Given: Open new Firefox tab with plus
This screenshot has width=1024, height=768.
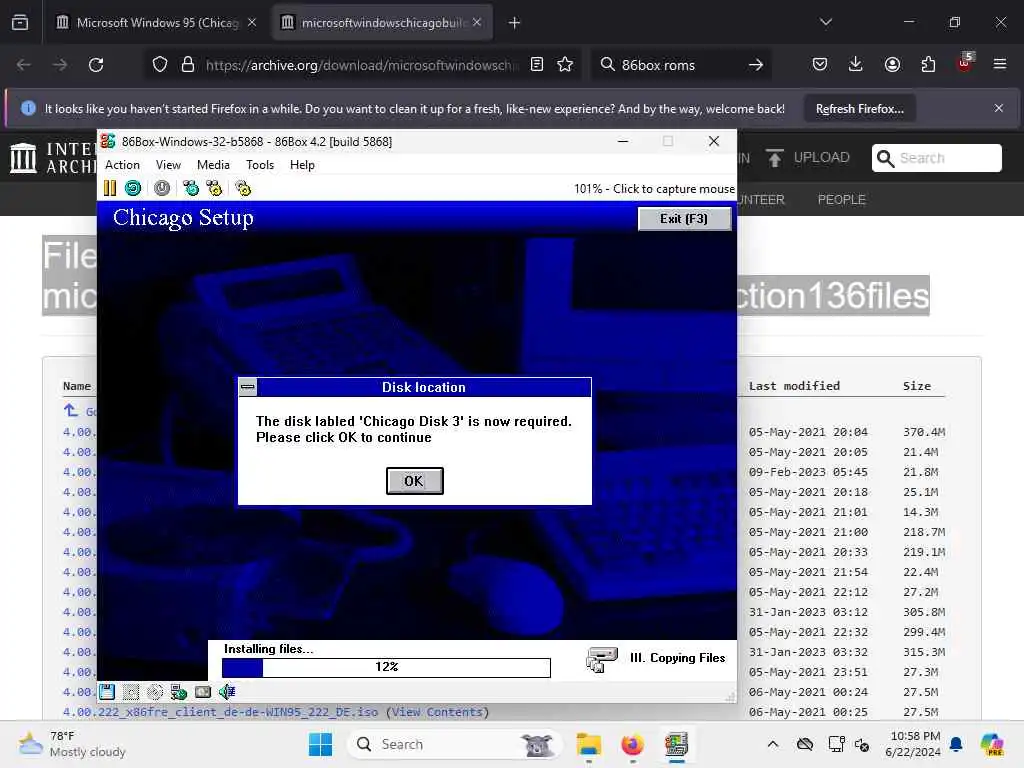Looking at the screenshot, I should pos(514,23).
